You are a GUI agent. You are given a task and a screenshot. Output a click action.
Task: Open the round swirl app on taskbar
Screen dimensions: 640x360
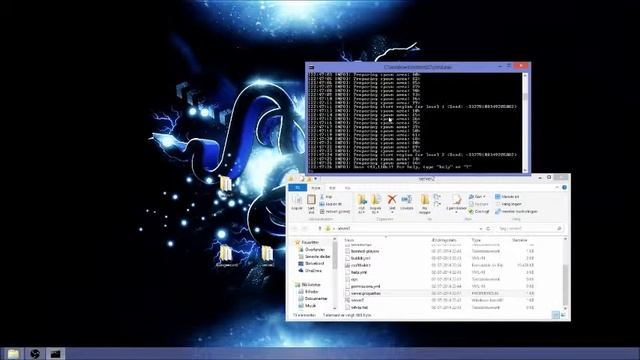click(35, 353)
